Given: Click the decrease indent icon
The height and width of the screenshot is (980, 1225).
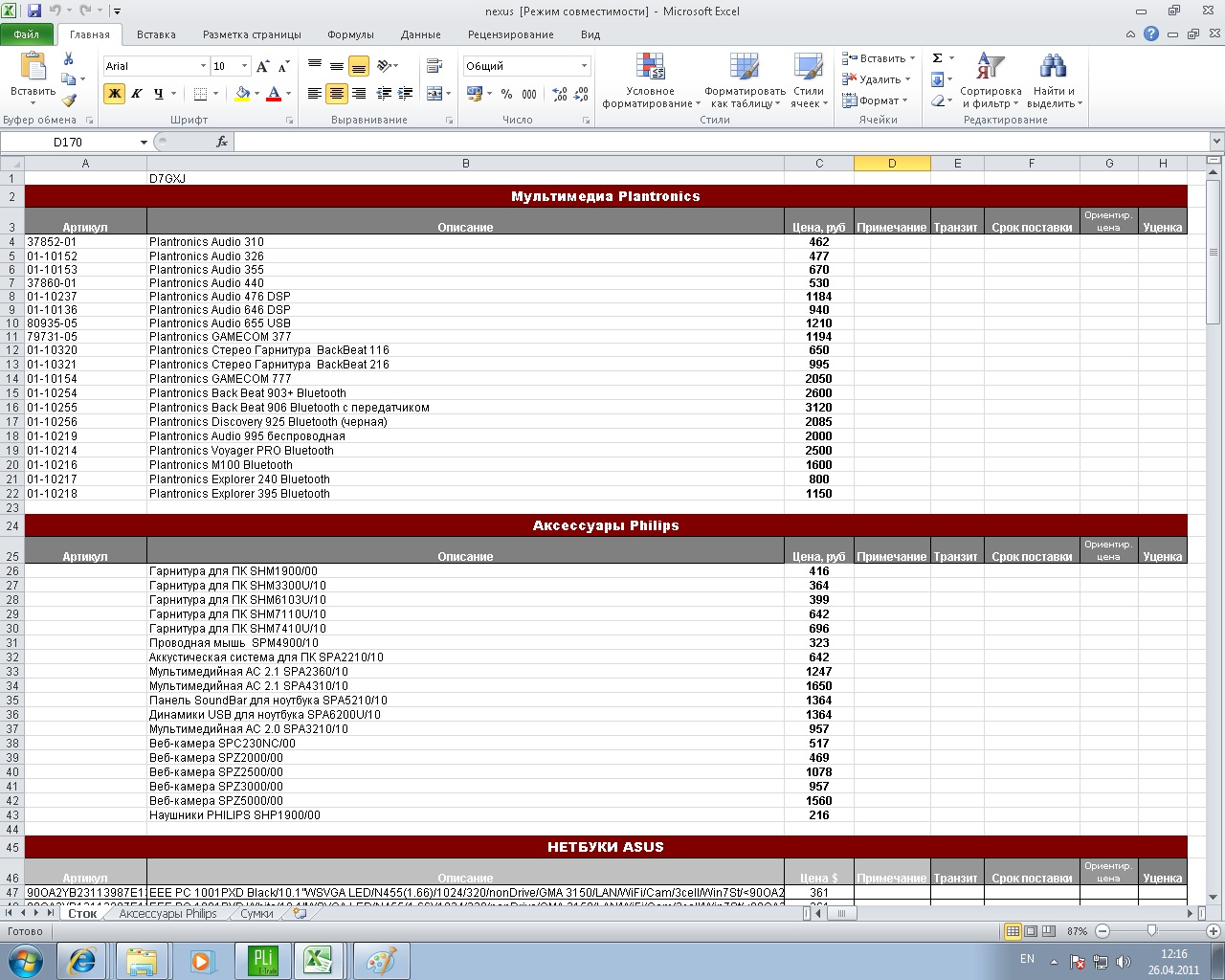Looking at the screenshot, I should [x=384, y=94].
